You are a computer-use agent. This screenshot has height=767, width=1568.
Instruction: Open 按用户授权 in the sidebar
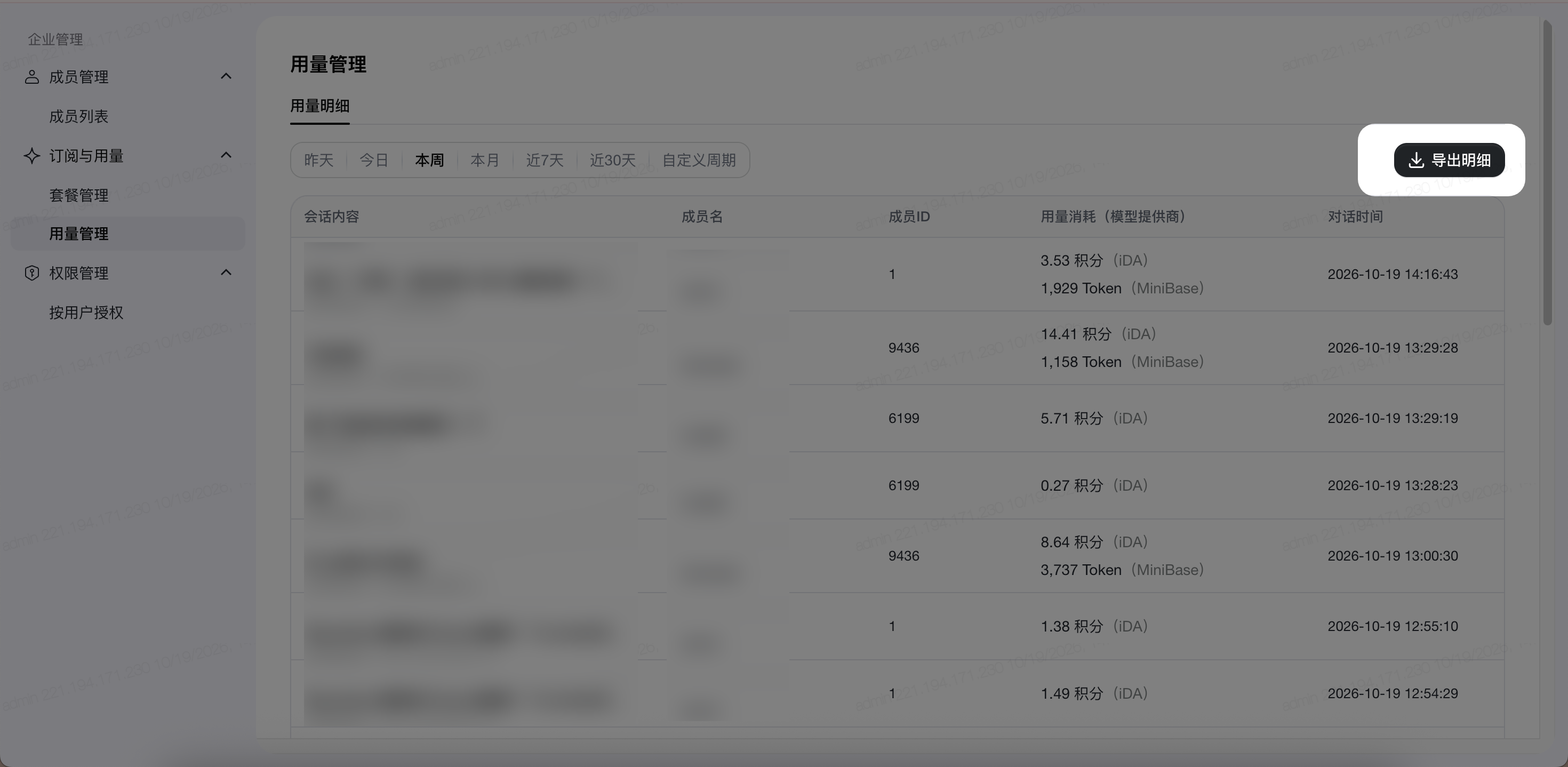tap(86, 312)
